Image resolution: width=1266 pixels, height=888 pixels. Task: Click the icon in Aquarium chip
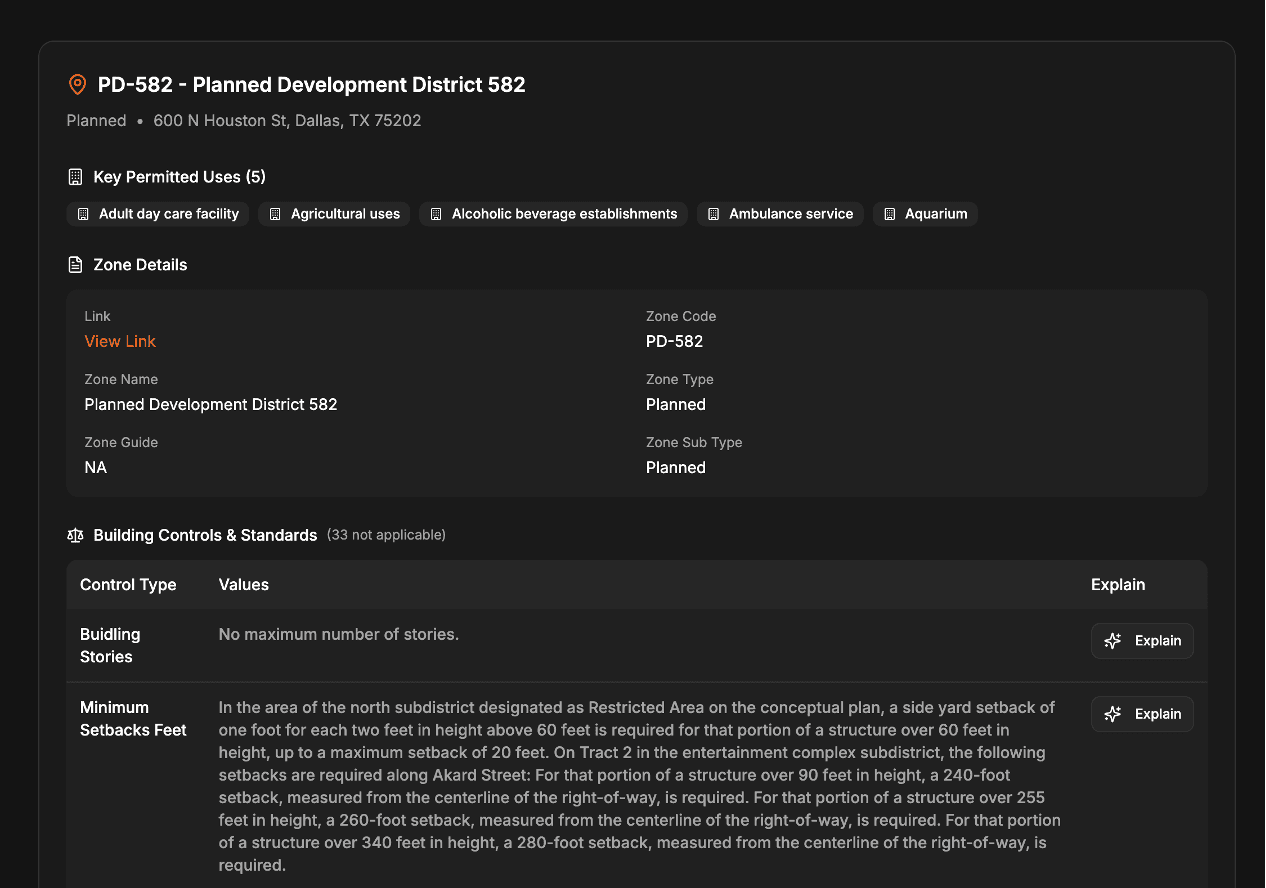pos(889,214)
